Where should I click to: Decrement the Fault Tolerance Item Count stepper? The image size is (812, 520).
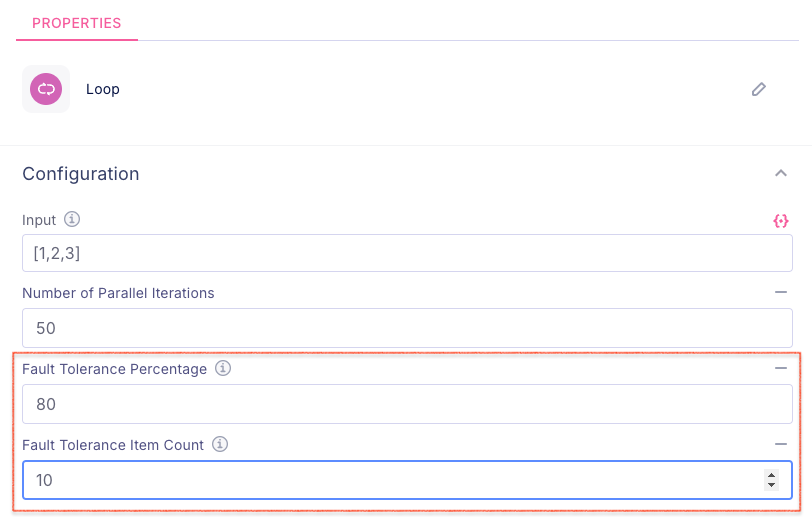pyautogui.click(x=771, y=486)
